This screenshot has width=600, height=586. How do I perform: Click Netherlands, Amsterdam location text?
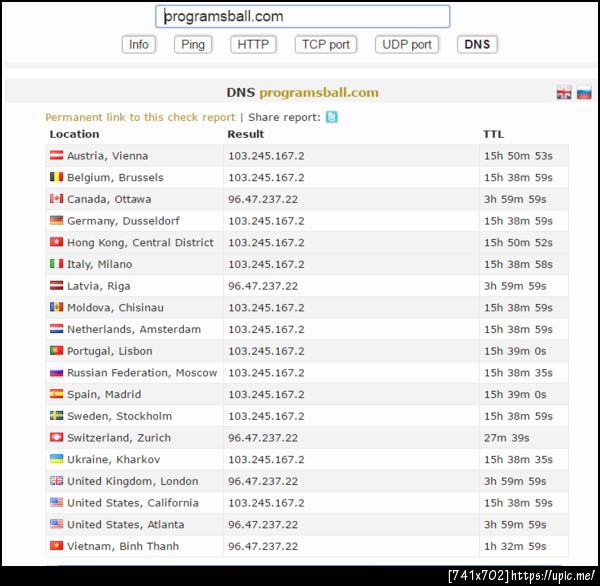(x=134, y=329)
